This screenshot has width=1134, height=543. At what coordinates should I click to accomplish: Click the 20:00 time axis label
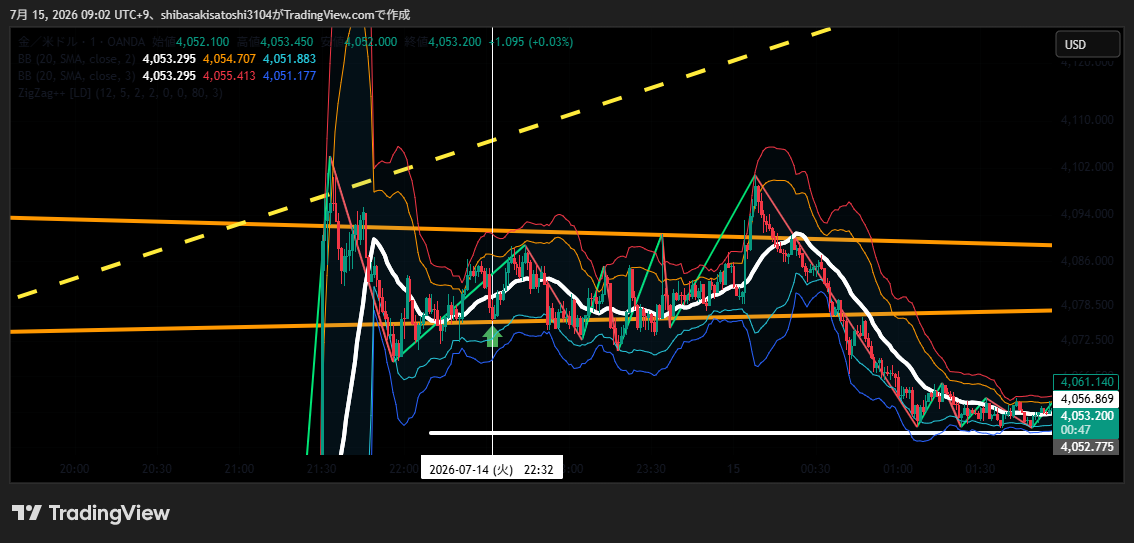click(74, 469)
